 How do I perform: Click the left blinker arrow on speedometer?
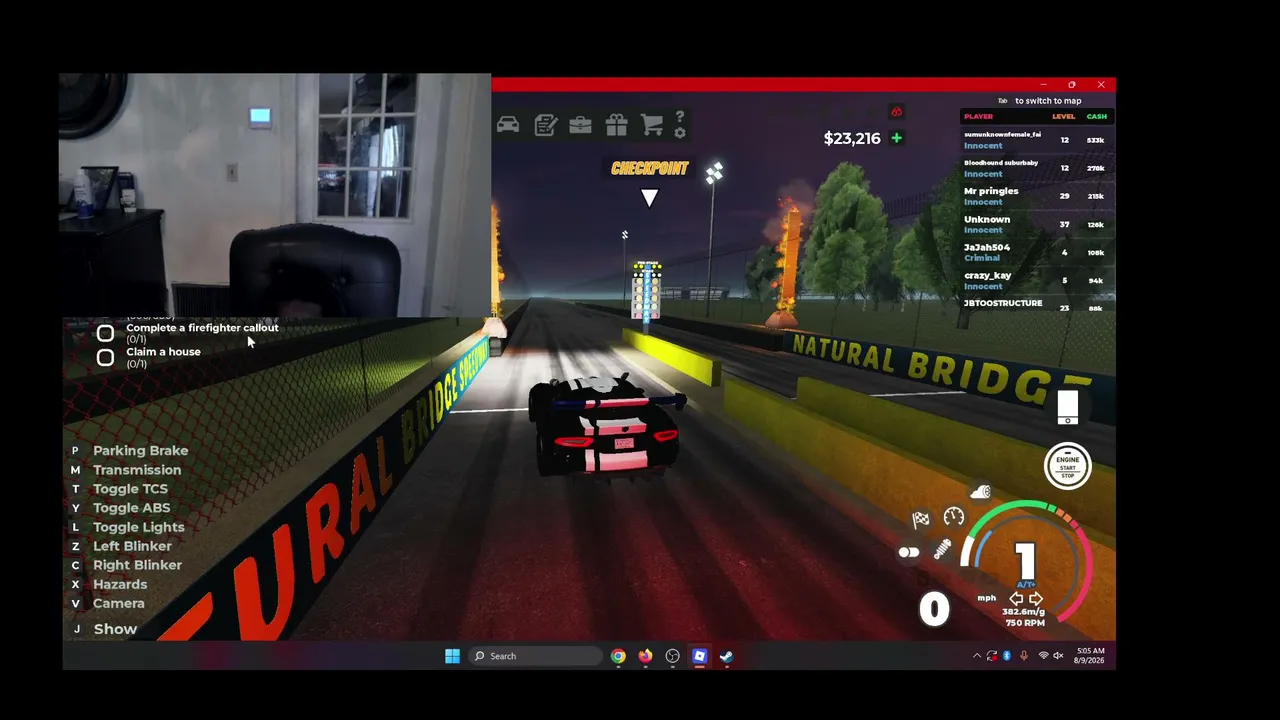point(1016,598)
